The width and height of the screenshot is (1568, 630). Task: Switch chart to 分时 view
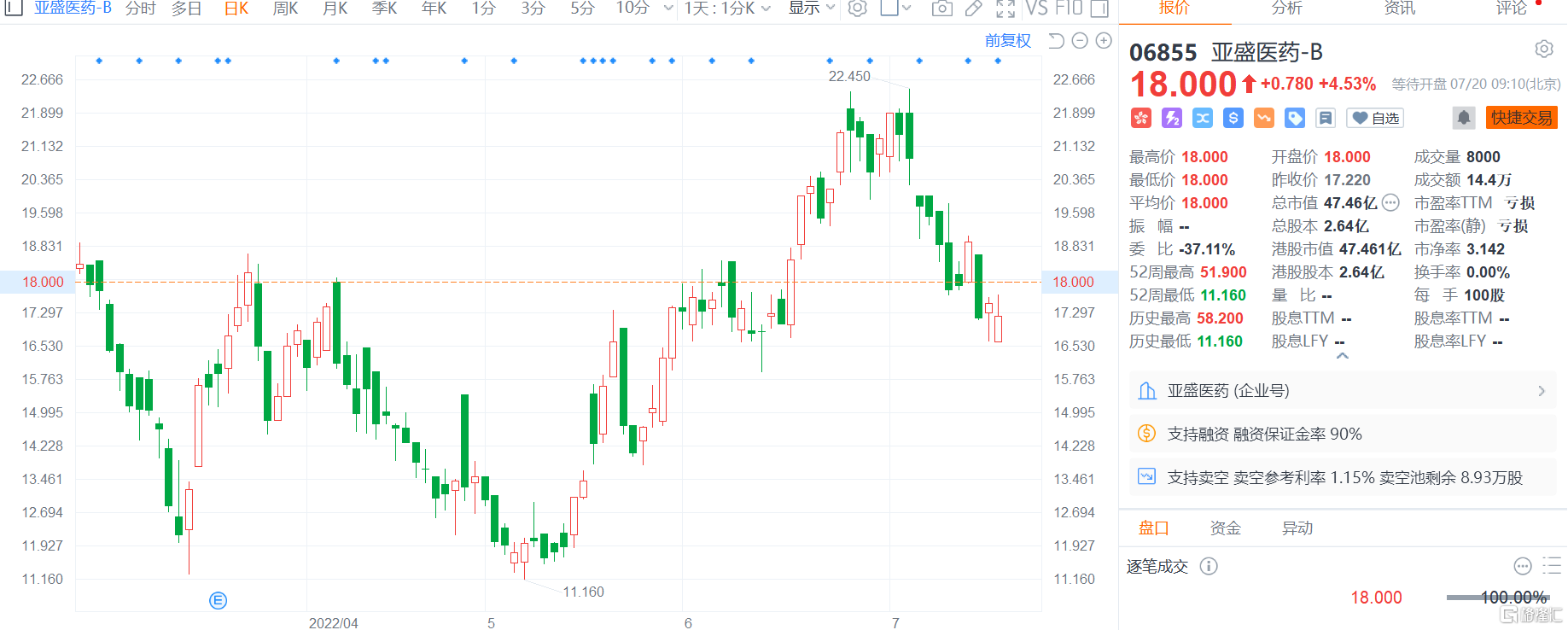[141, 9]
